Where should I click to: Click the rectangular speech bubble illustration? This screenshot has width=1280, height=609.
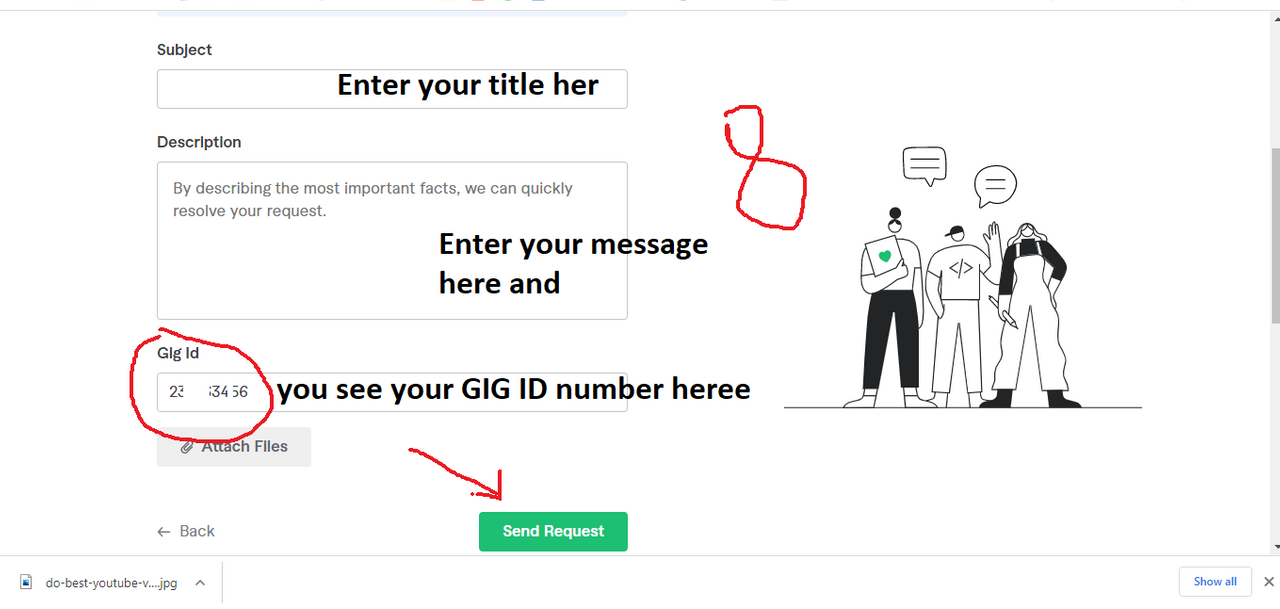click(924, 166)
